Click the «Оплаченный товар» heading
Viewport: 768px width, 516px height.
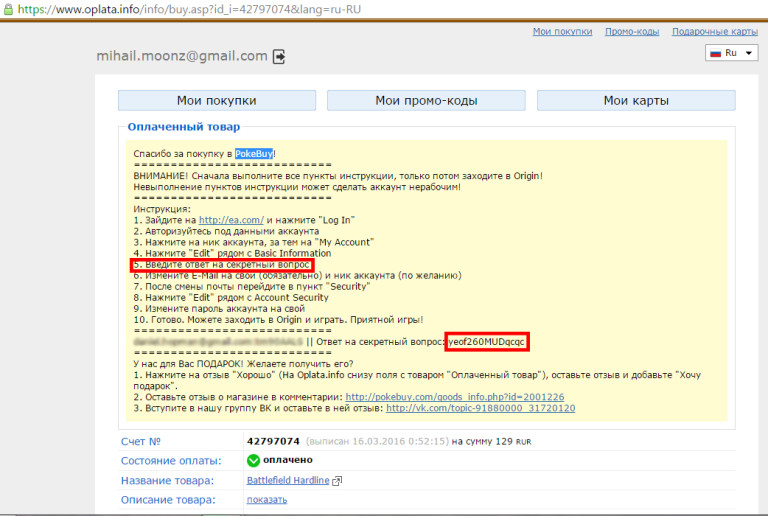tap(184, 127)
